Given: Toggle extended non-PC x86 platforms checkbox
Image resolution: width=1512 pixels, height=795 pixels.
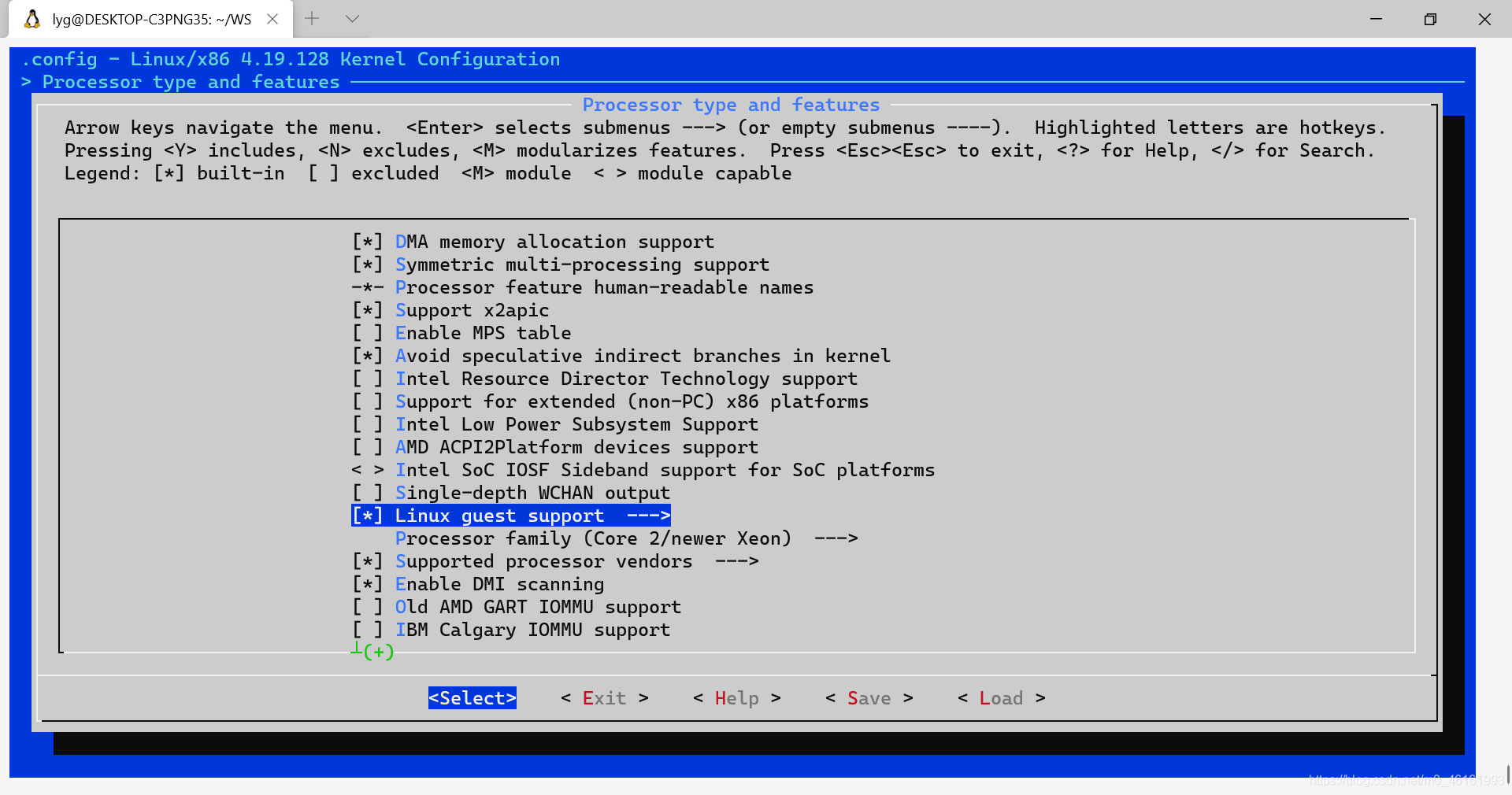Looking at the screenshot, I should 367,401.
